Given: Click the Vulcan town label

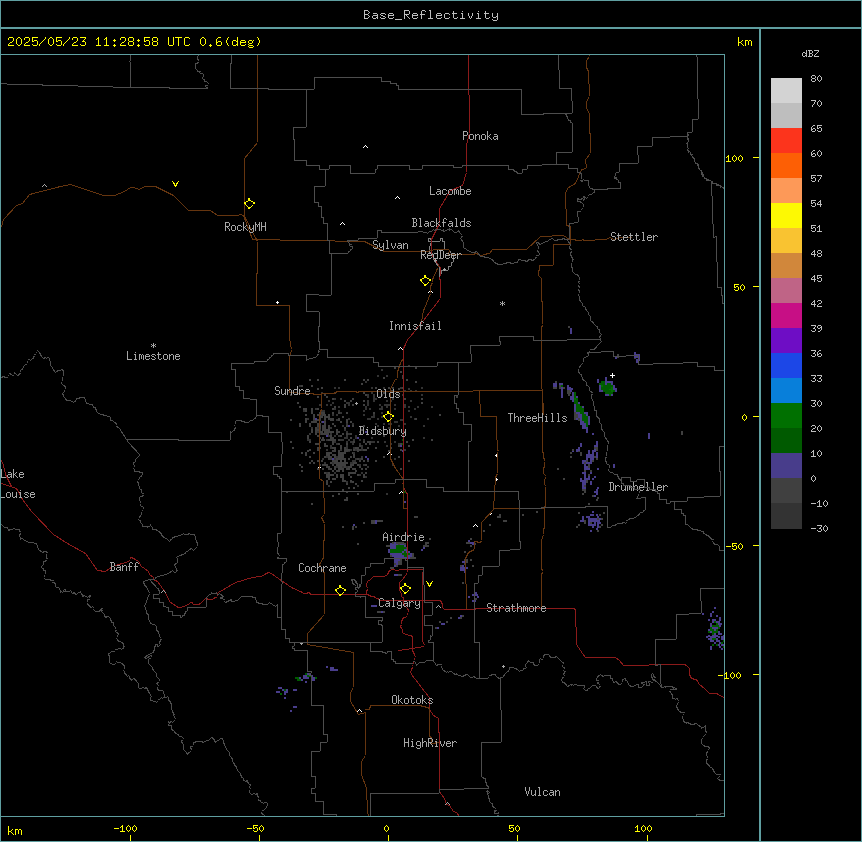Looking at the screenshot, I should point(542,792).
